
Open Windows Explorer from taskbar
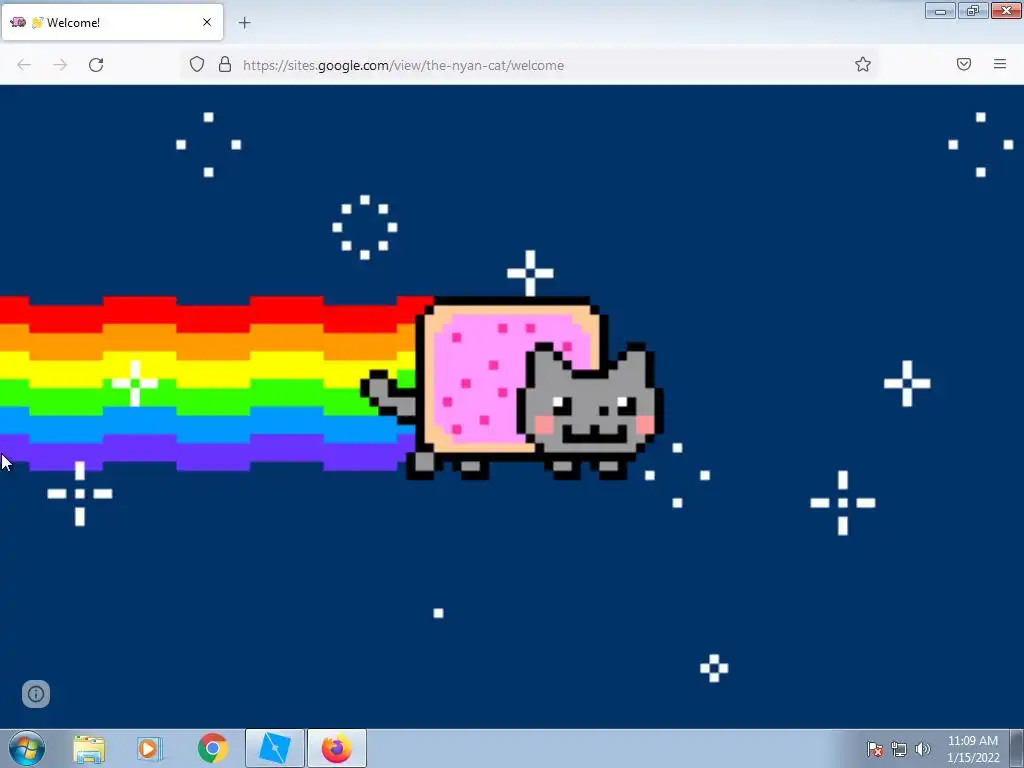tap(89, 749)
